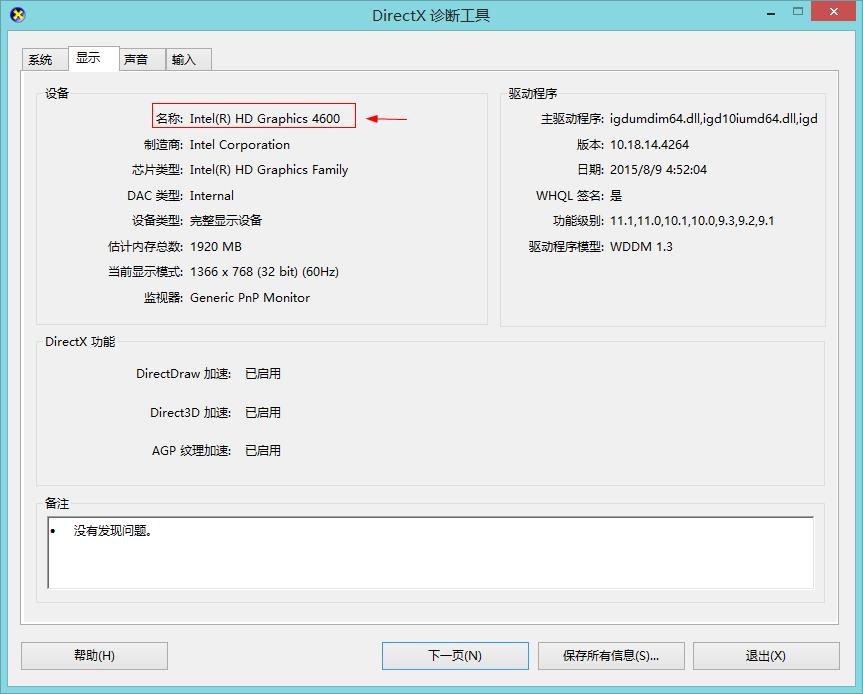
Task: Open the 声音 tab
Action: [142, 59]
